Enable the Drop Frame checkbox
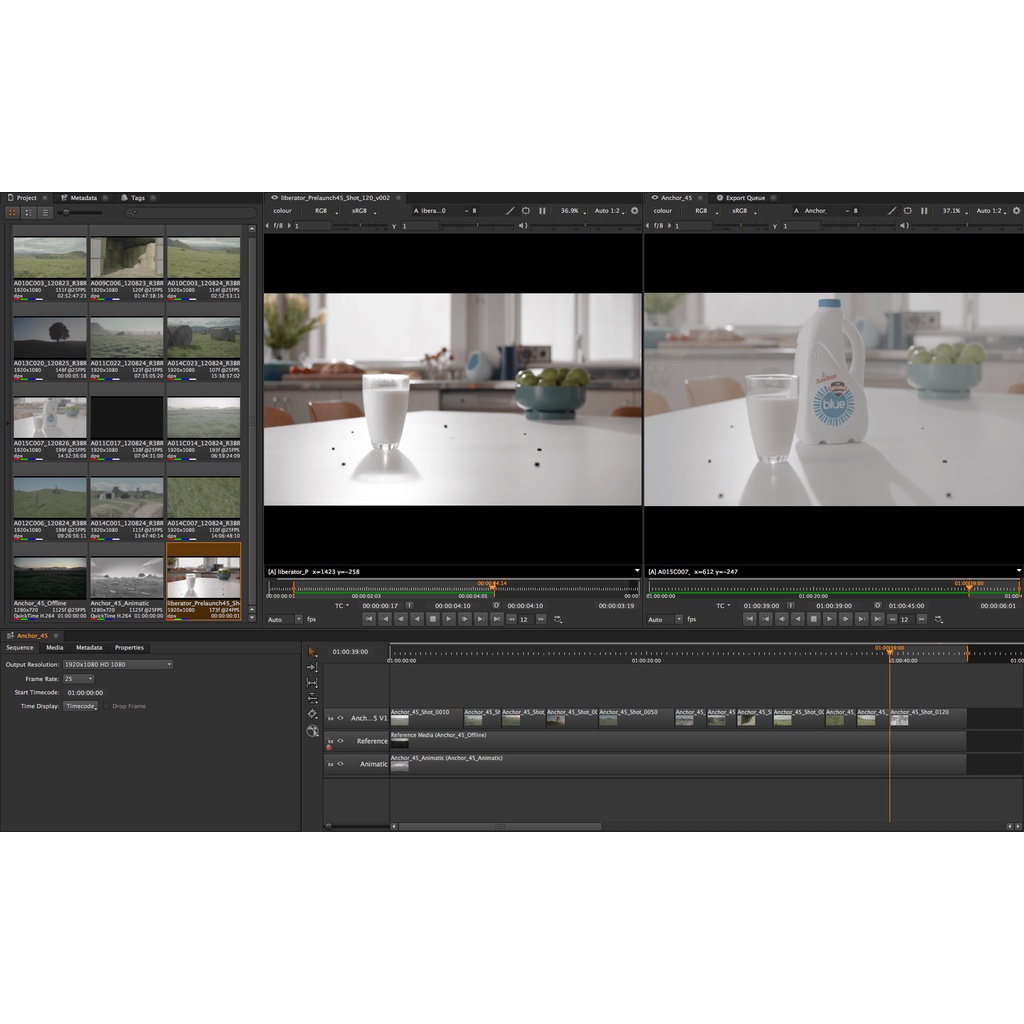Screen dimensions: 1024x1024 pyautogui.click(x=107, y=706)
